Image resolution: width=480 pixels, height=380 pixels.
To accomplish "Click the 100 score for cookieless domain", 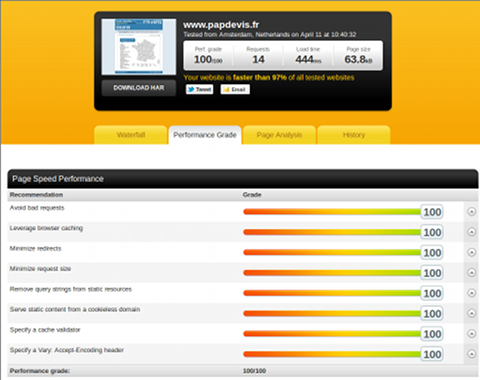I will pyautogui.click(x=432, y=314).
